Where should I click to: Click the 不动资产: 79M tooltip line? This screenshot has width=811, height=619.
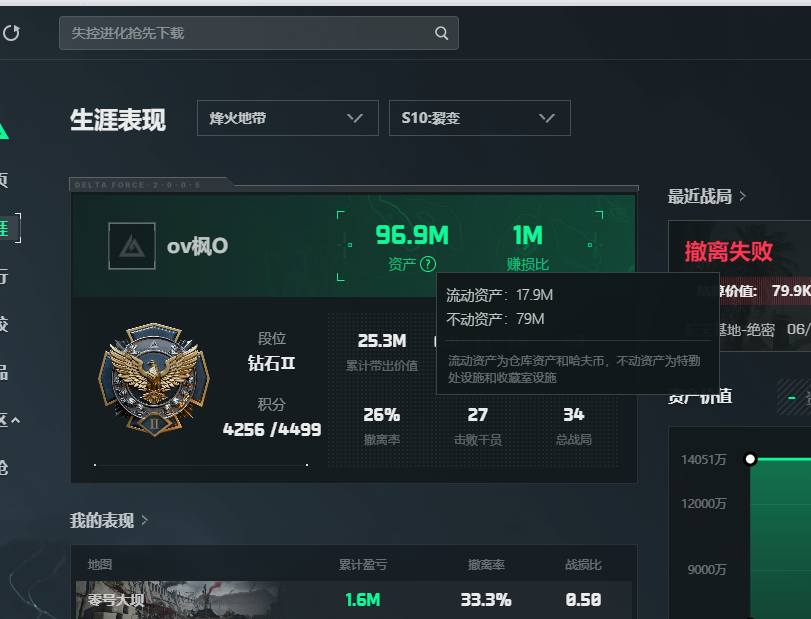495,319
